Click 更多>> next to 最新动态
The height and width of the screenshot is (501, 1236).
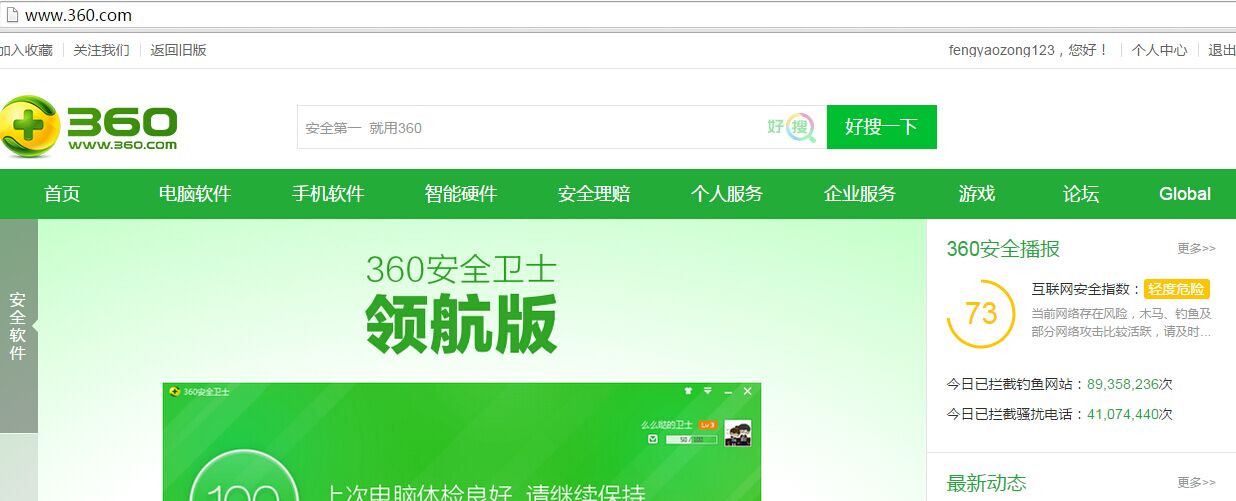point(1197,483)
